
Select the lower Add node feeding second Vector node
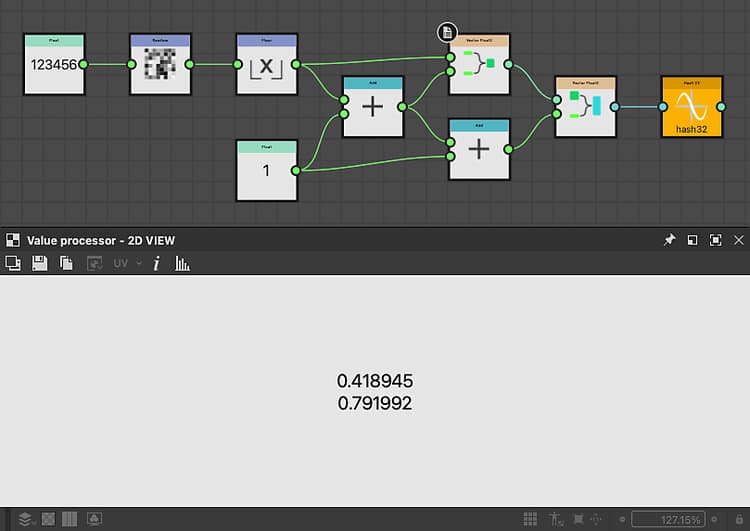(x=479, y=149)
